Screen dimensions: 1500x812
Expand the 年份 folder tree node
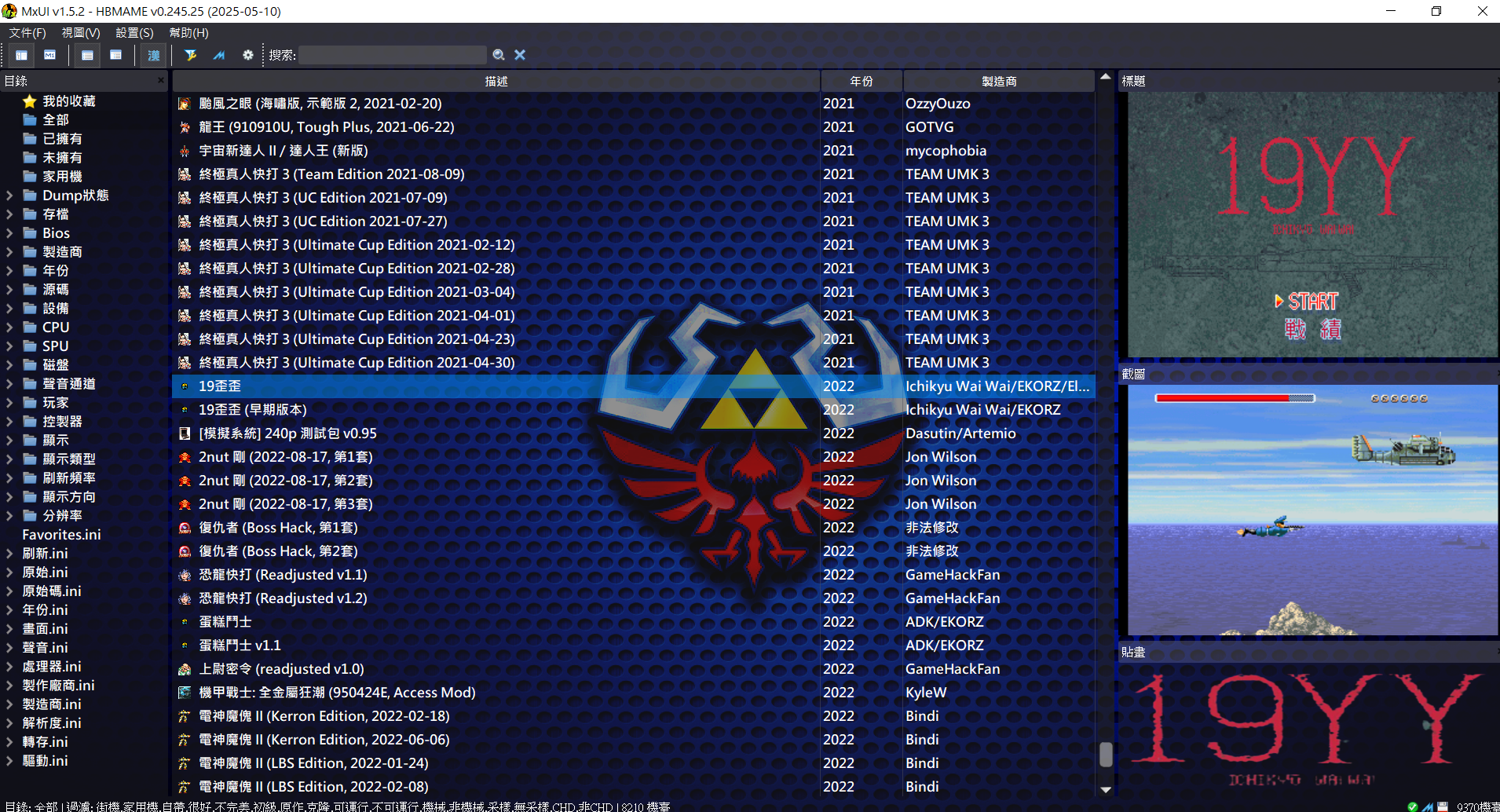pos(9,271)
